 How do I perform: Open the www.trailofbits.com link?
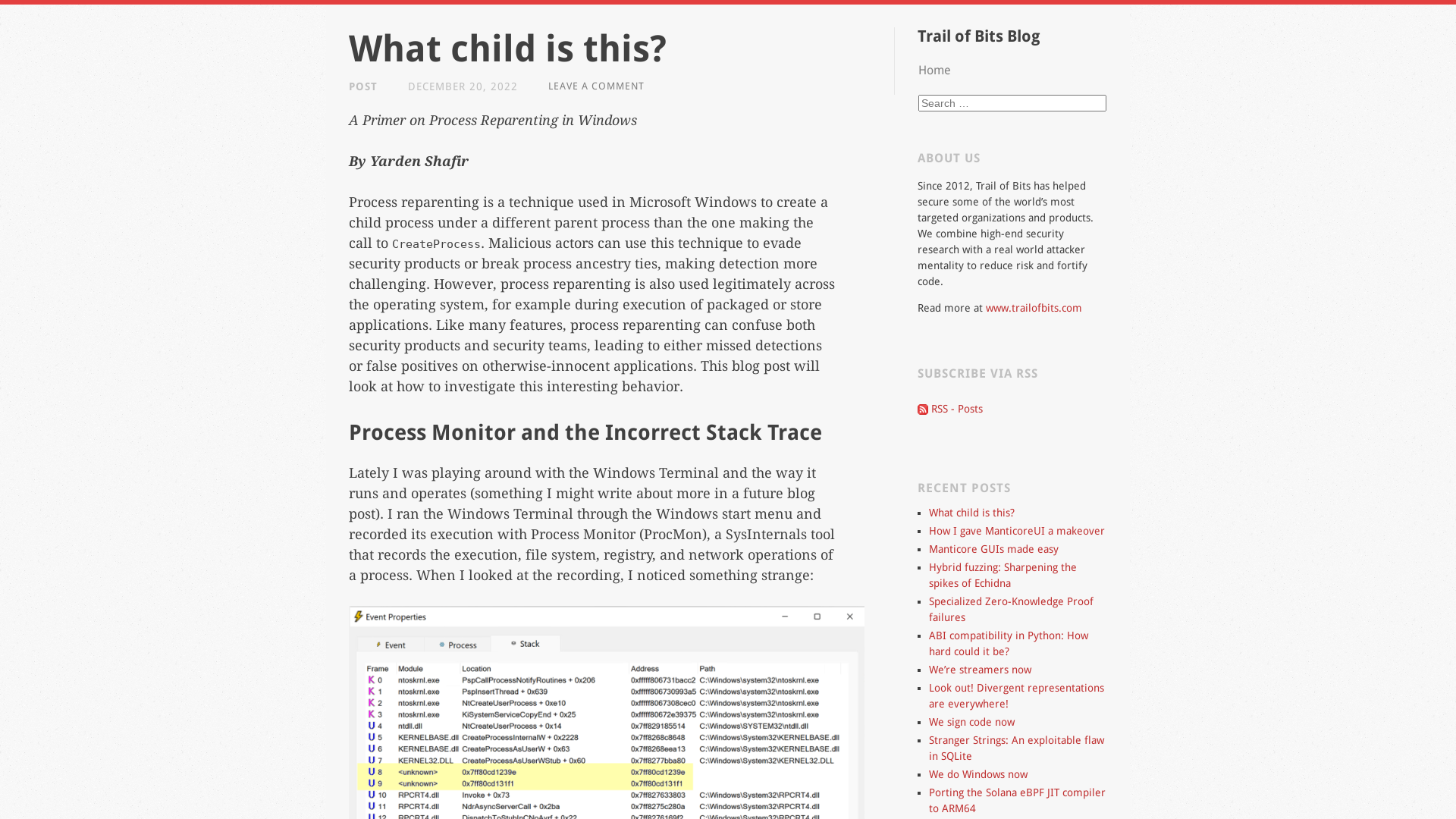point(1033,308)
